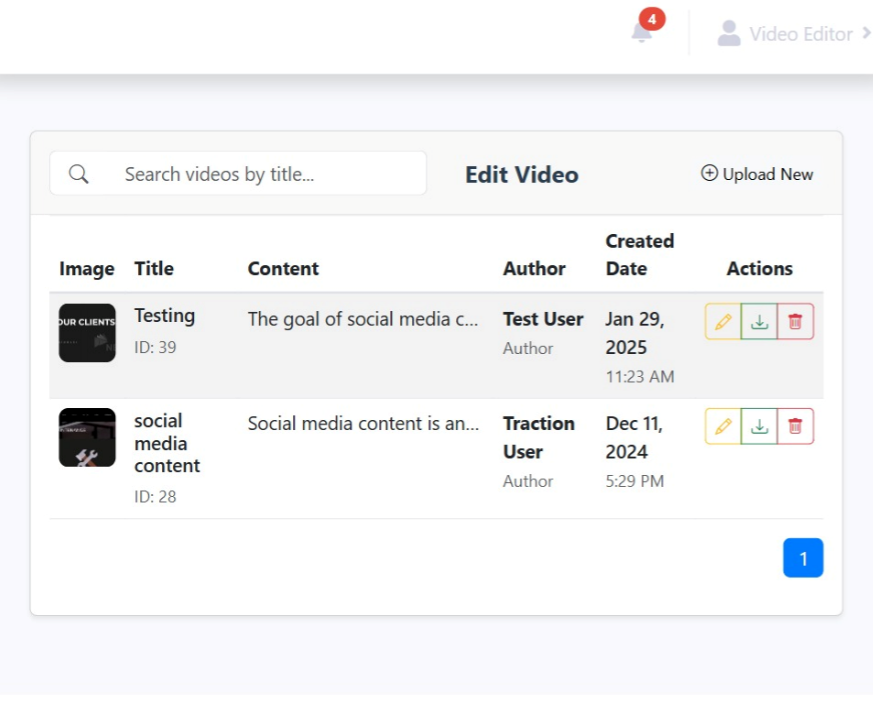
Task: Select the Testing video title text
Action: (165, 316)
